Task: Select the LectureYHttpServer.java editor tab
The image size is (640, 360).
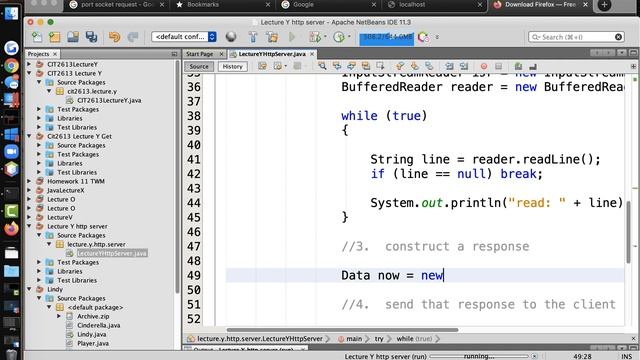Action: [x=272, y=54]
